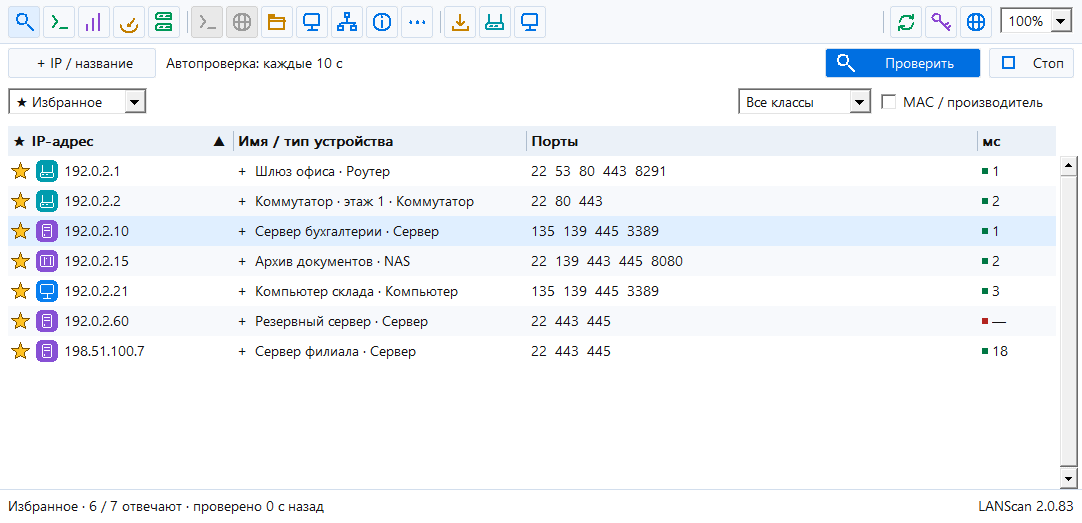Click the server device icon of 198.51.100.7
The height and width of the screenshot is (523, 1082).
(x=47, y=351)
